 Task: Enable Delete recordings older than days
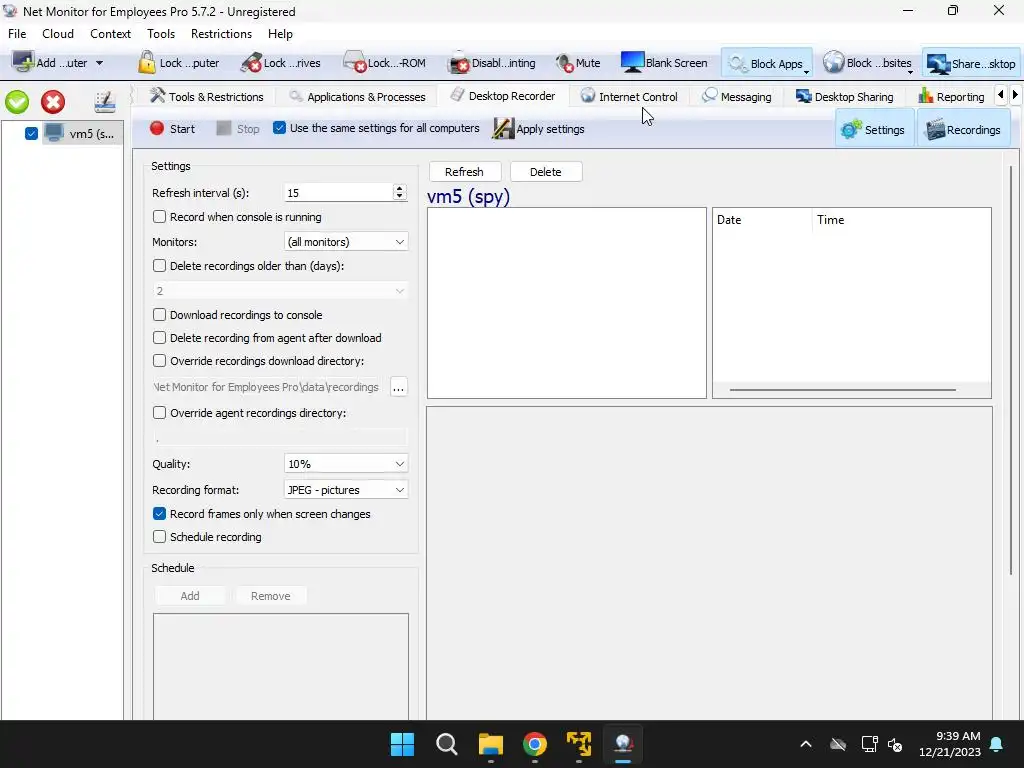(x=159, y=265)
